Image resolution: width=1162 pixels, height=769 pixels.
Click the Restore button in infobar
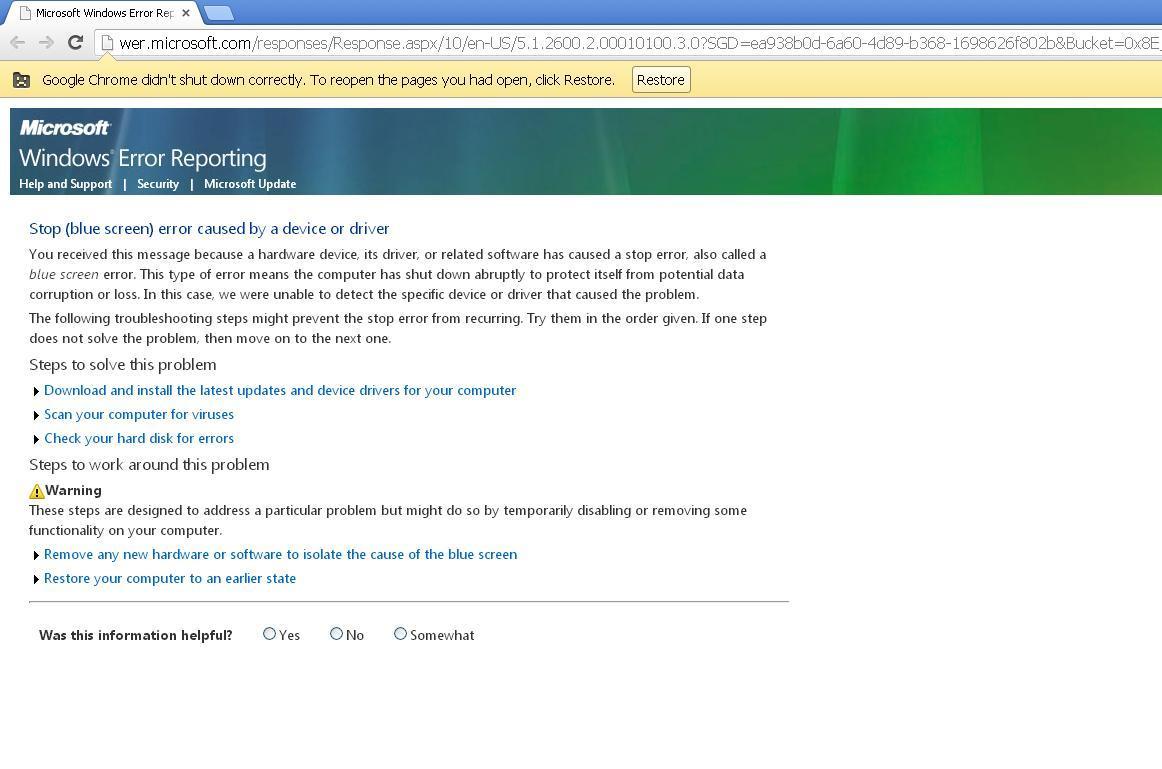[661, 80]
